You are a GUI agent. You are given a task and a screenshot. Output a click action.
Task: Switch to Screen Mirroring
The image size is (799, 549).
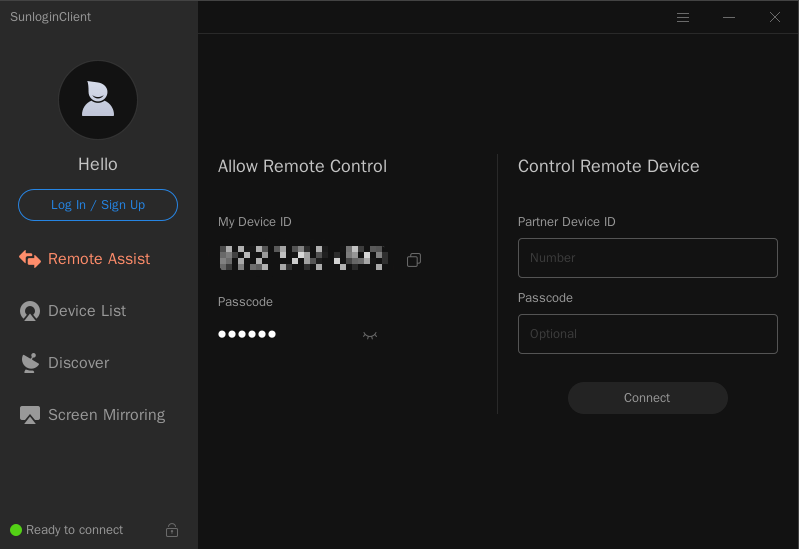click(x=92, y=415)
